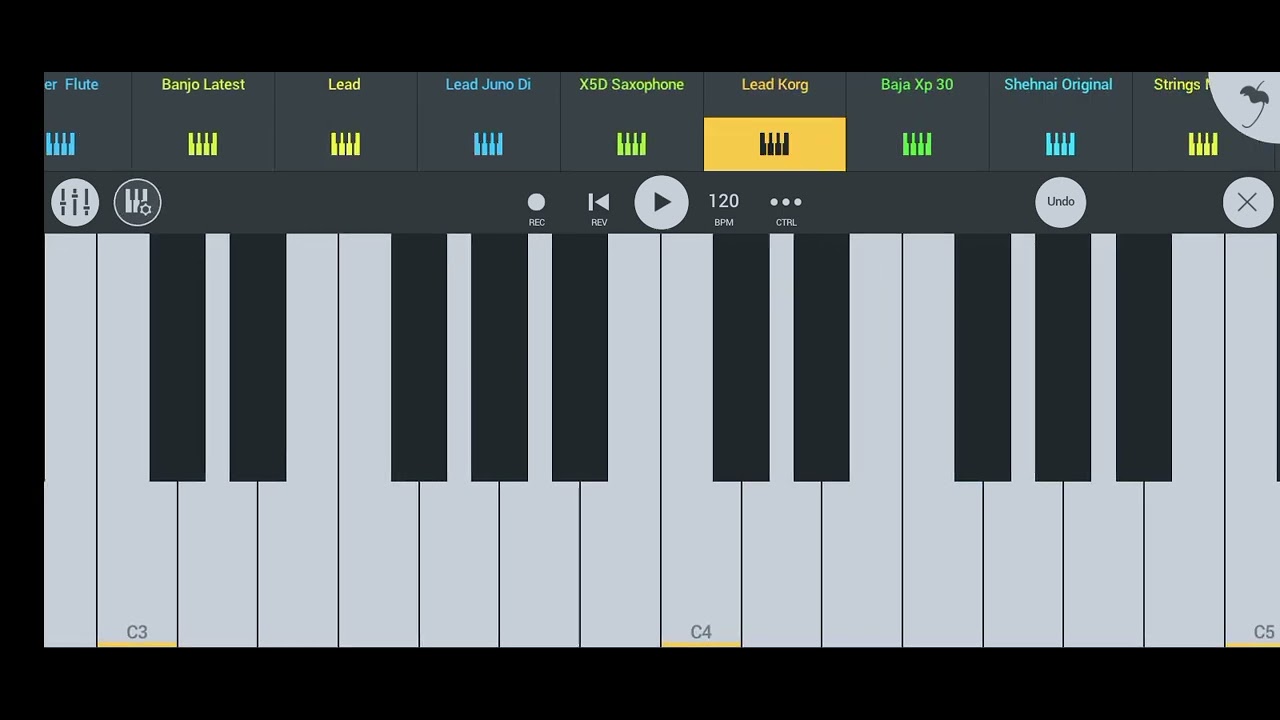Viewport: 1280px width, 720px height.
Task: Click the Undo button
Action: (x=1060, y=202)
